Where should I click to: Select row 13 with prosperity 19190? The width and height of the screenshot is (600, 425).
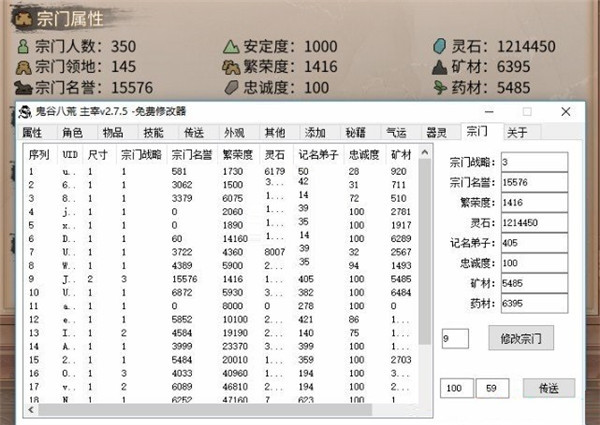[x=222, y=333]
